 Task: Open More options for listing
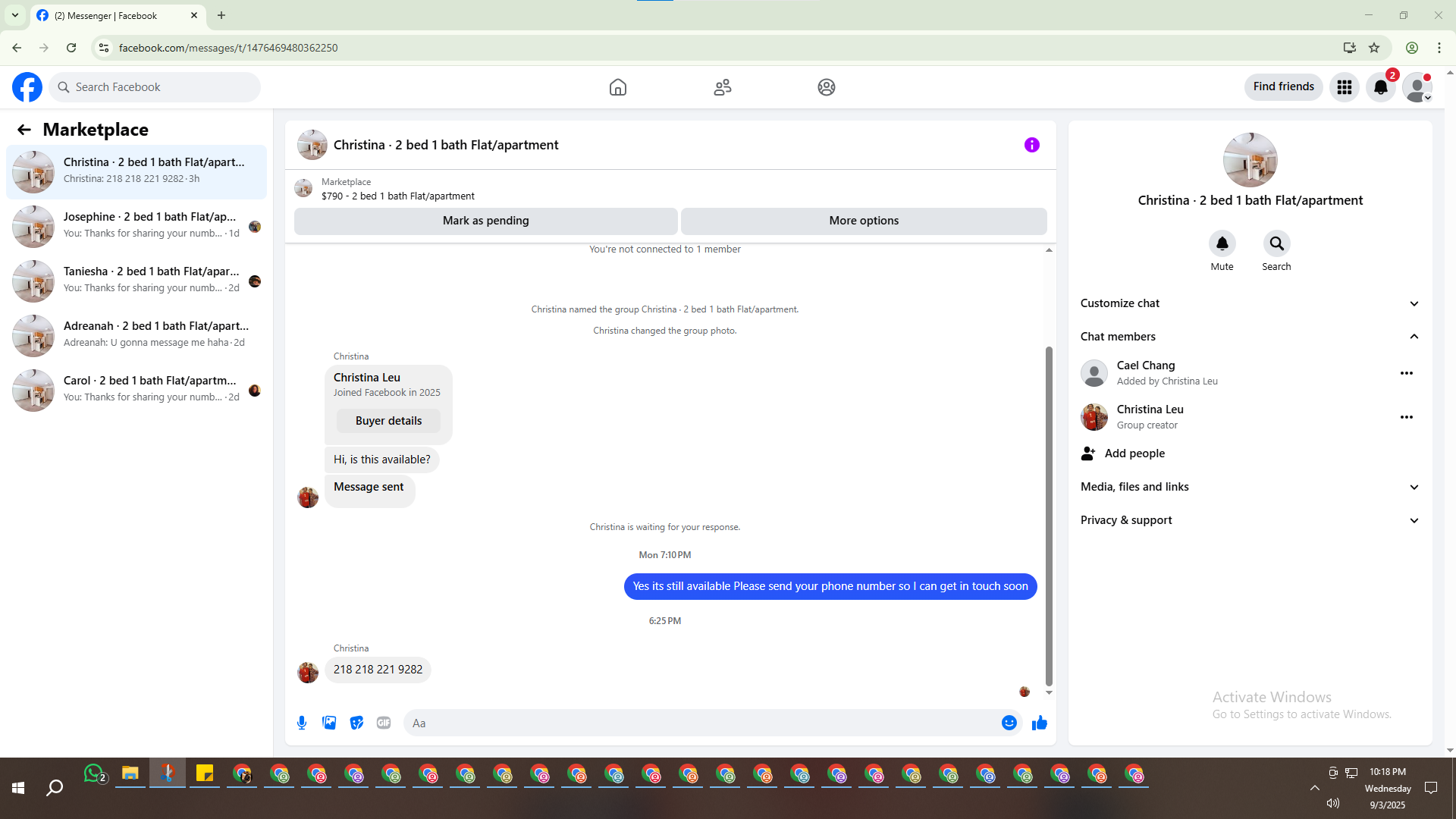pos(864,221)
